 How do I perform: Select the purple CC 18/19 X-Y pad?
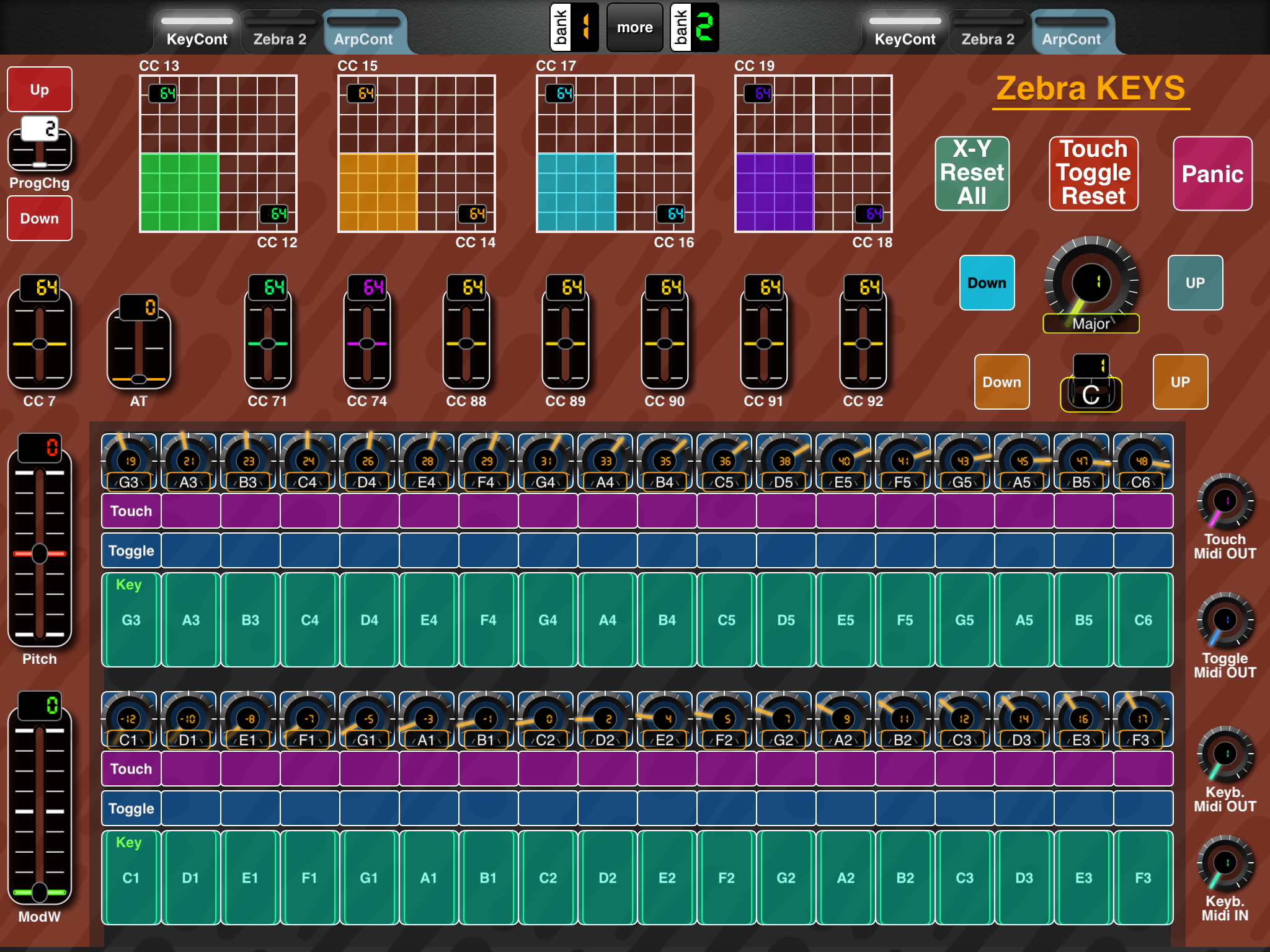click(x=814, y=154)
